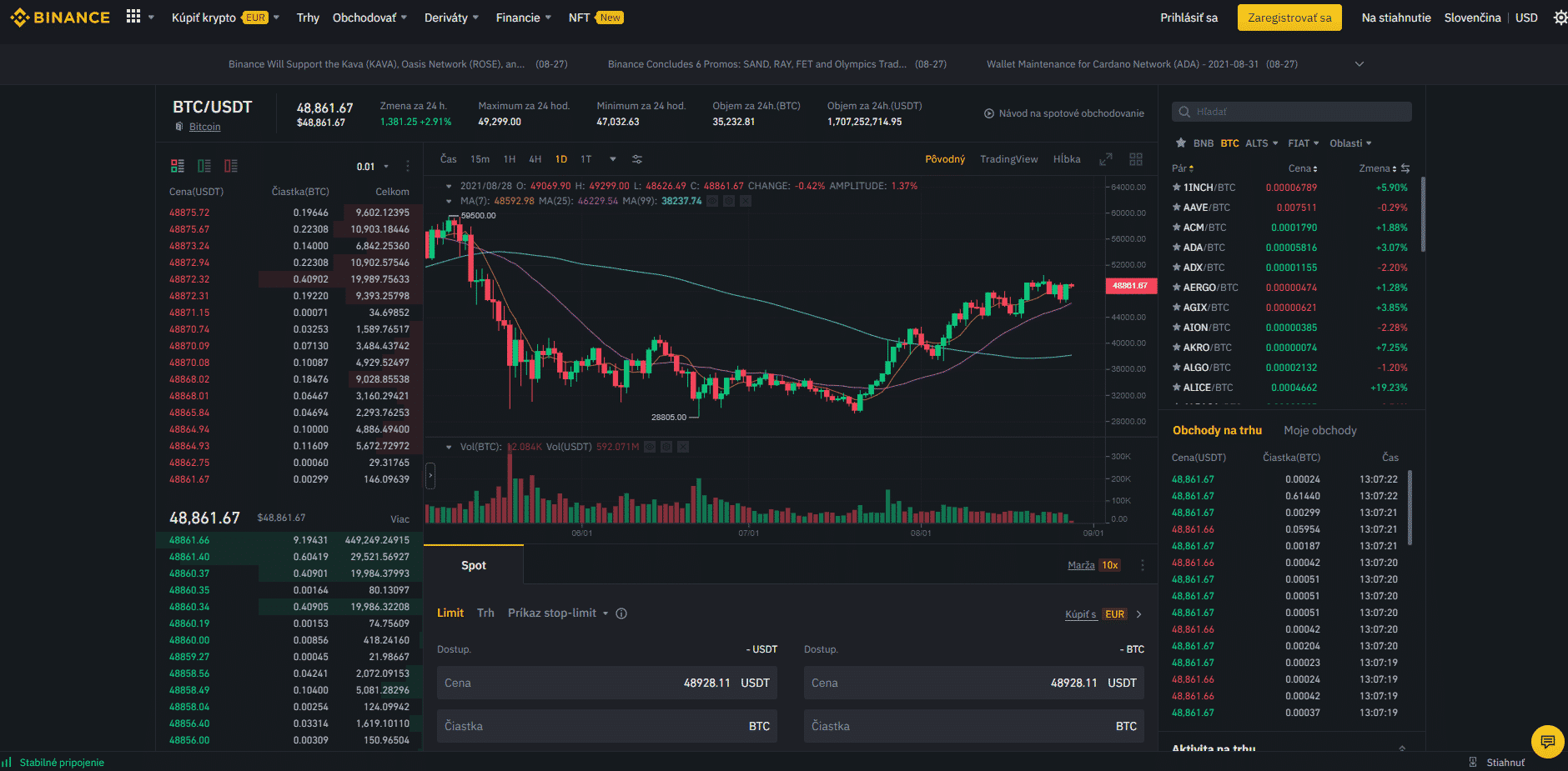Switch chart to multi-grid layout
Screen dimensions: 1568x771
1135,159
